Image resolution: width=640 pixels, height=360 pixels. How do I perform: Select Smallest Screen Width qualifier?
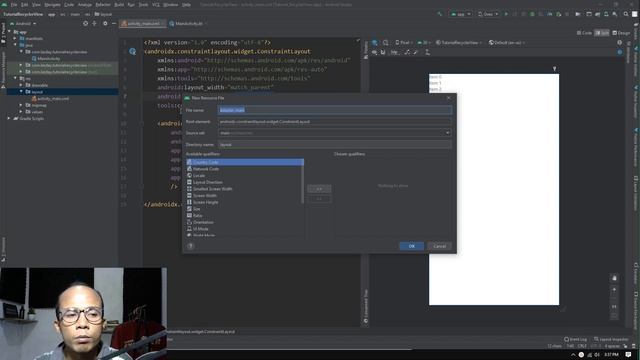point(245,189)
